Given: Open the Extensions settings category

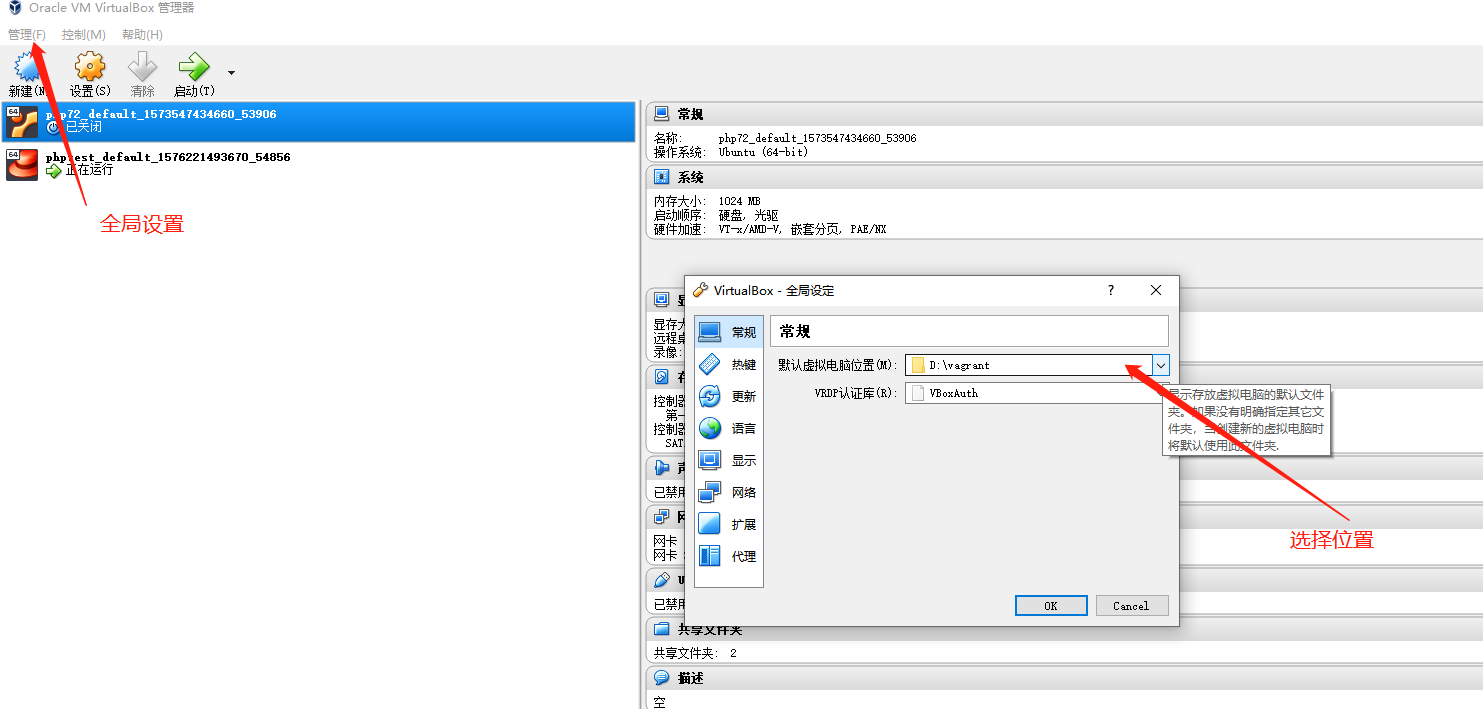Looking at the screenshot, I should [x=729, y=525].
